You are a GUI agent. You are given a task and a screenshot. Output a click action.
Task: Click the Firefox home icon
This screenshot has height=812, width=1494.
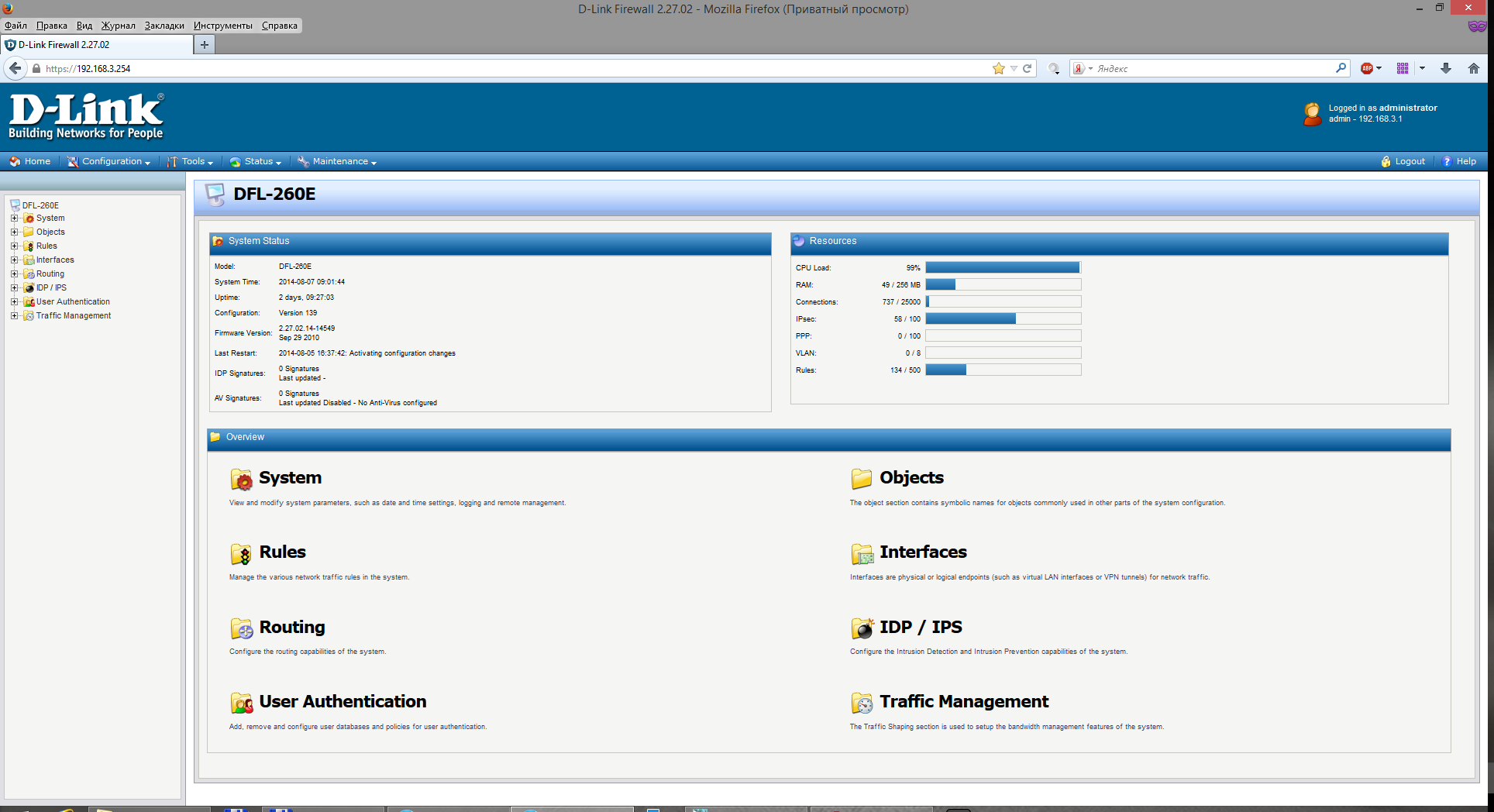[1474, 68]
